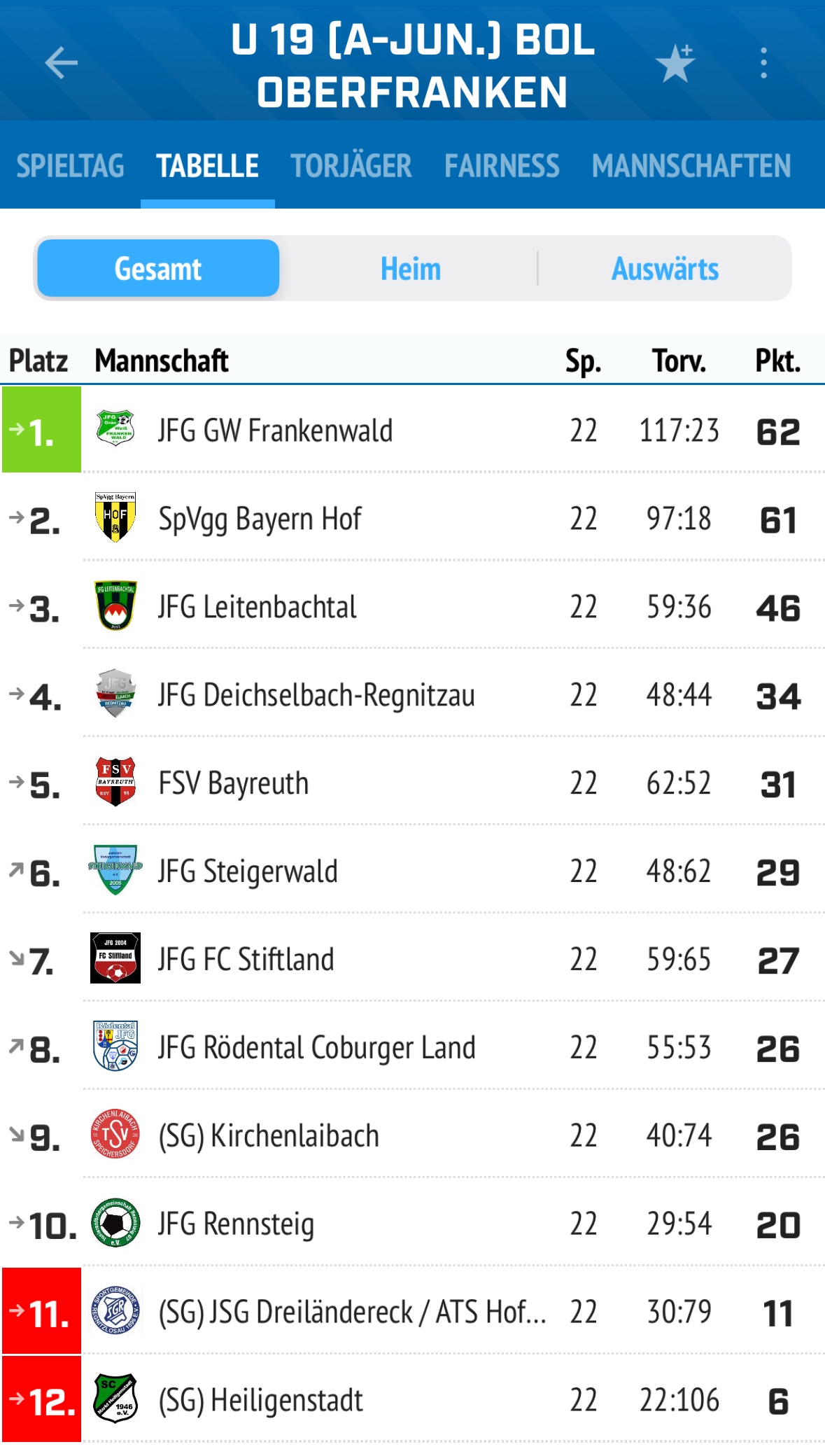The image size is (825, 1456).
Task: Tap the Kirchenlaibach TSV round logo
Action: click(115, 1134)
